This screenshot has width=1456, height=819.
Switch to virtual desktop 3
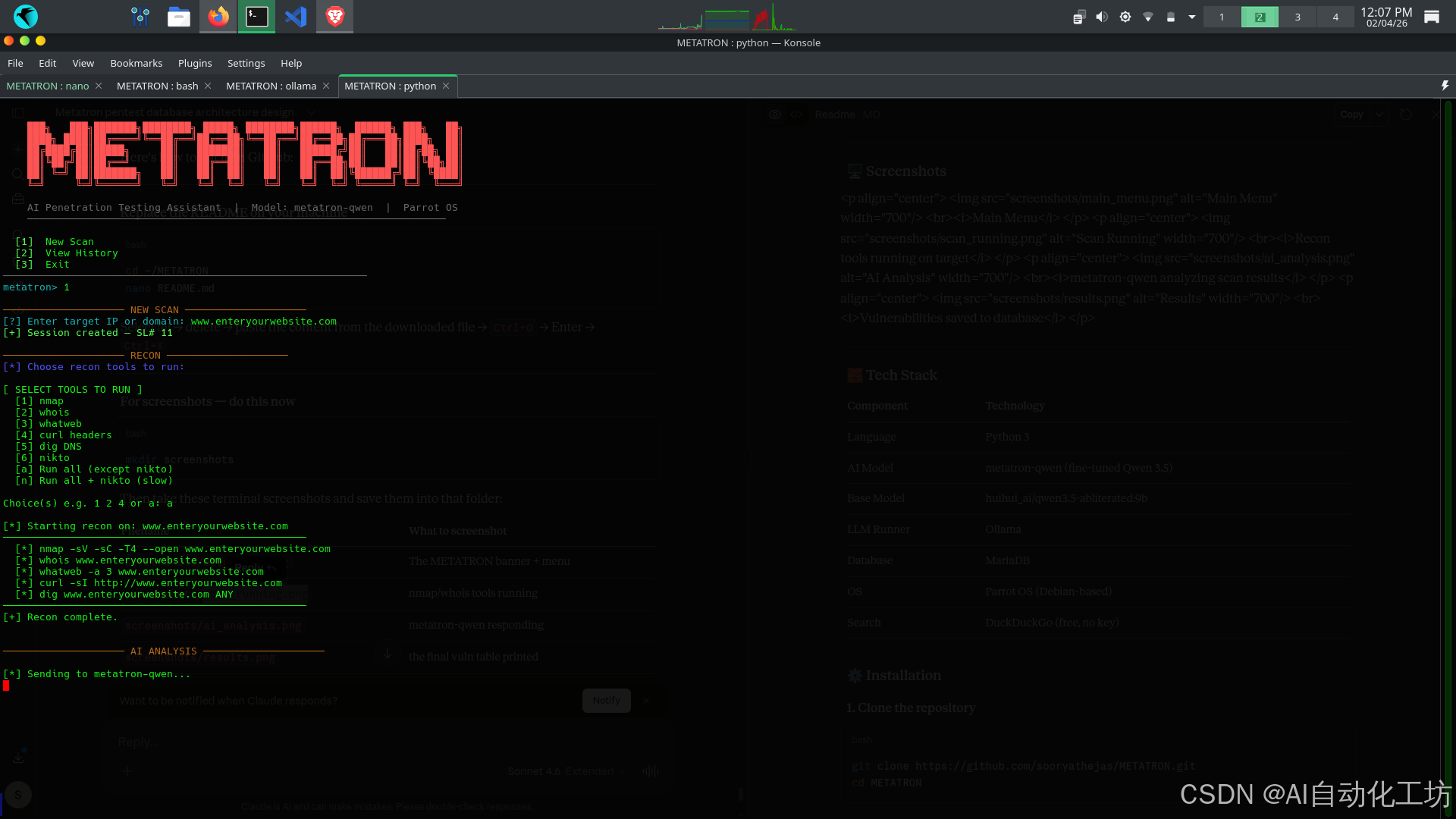[1298, 17]
